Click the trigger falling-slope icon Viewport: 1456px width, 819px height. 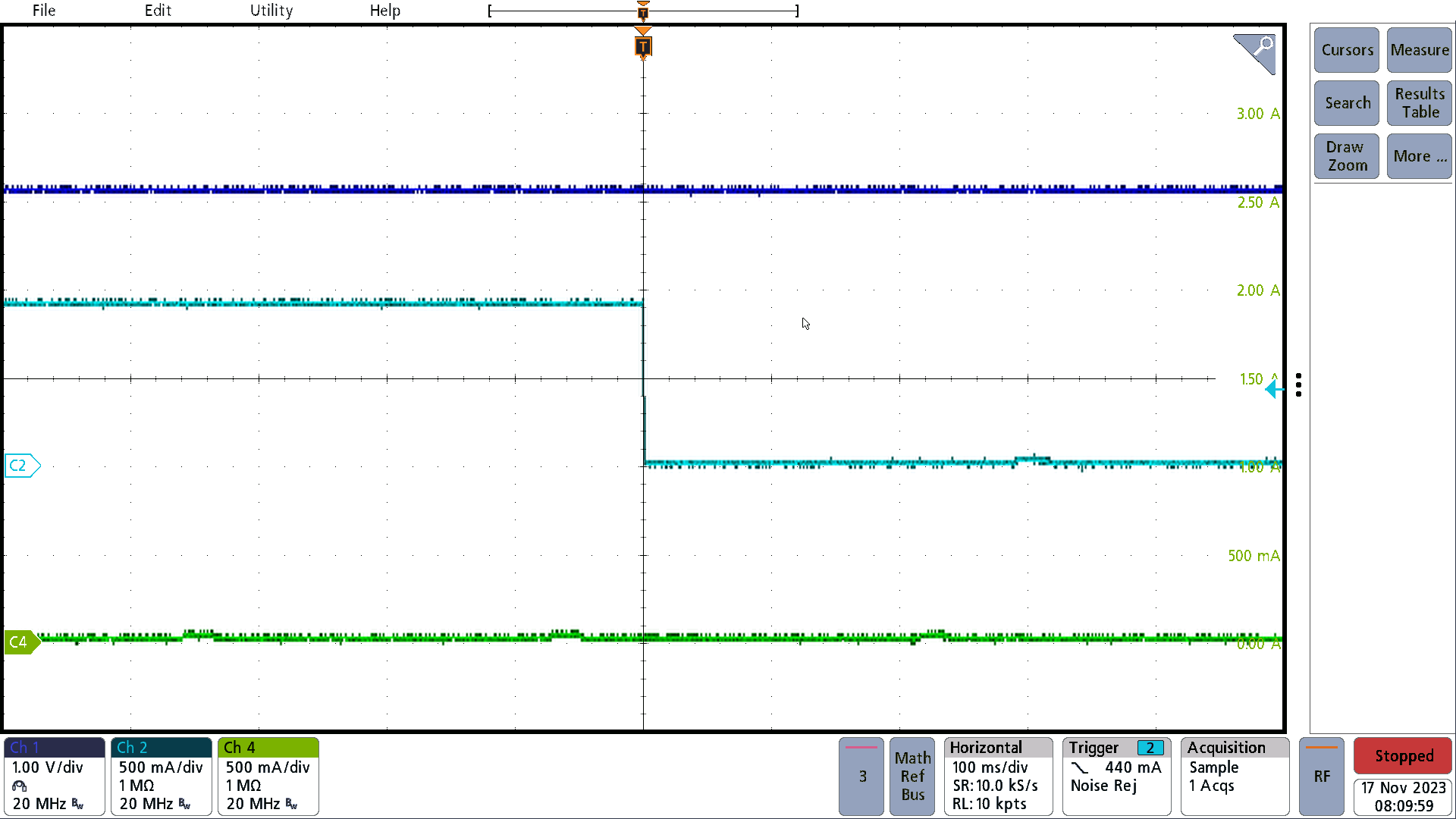coord(1080,768)
